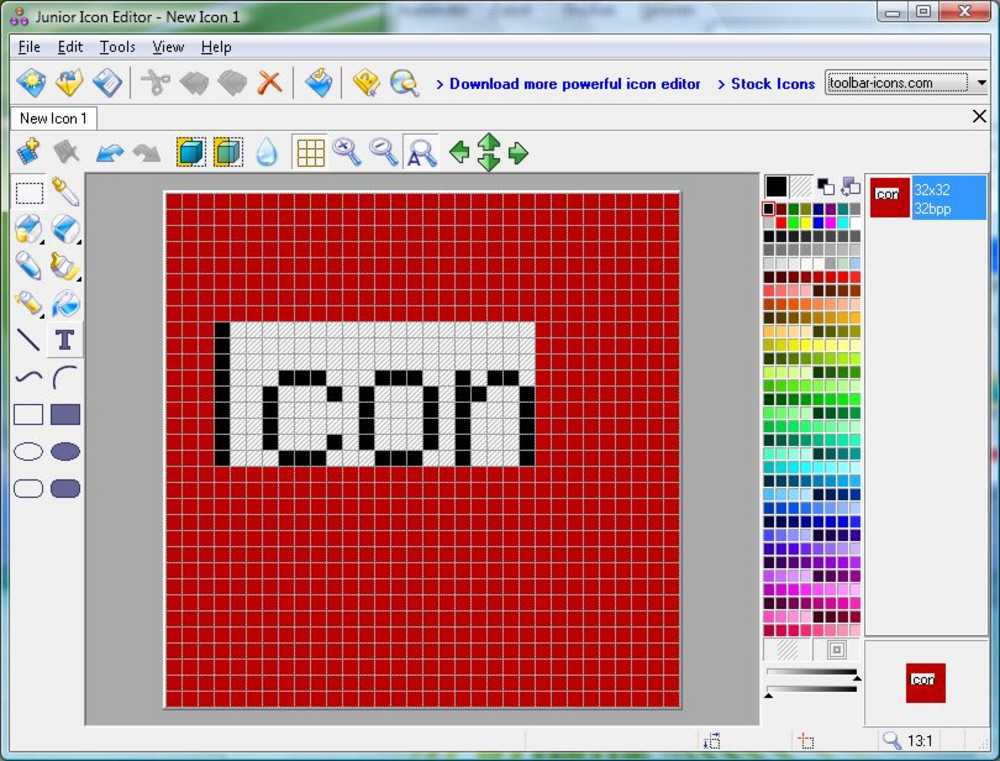Activate the Text tool

click(x=65, y=340)
